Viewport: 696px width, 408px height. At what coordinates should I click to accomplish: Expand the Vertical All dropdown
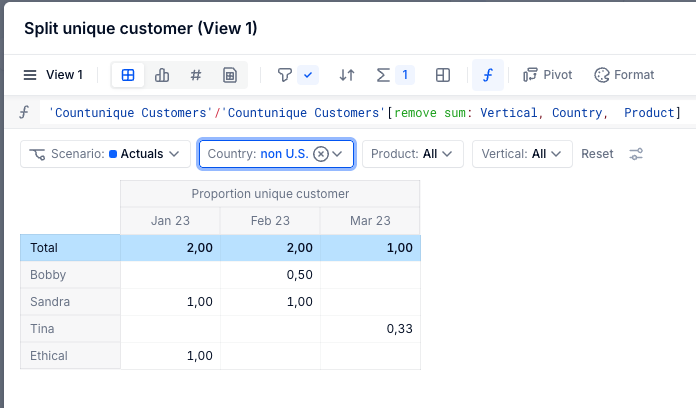(522, 154)
